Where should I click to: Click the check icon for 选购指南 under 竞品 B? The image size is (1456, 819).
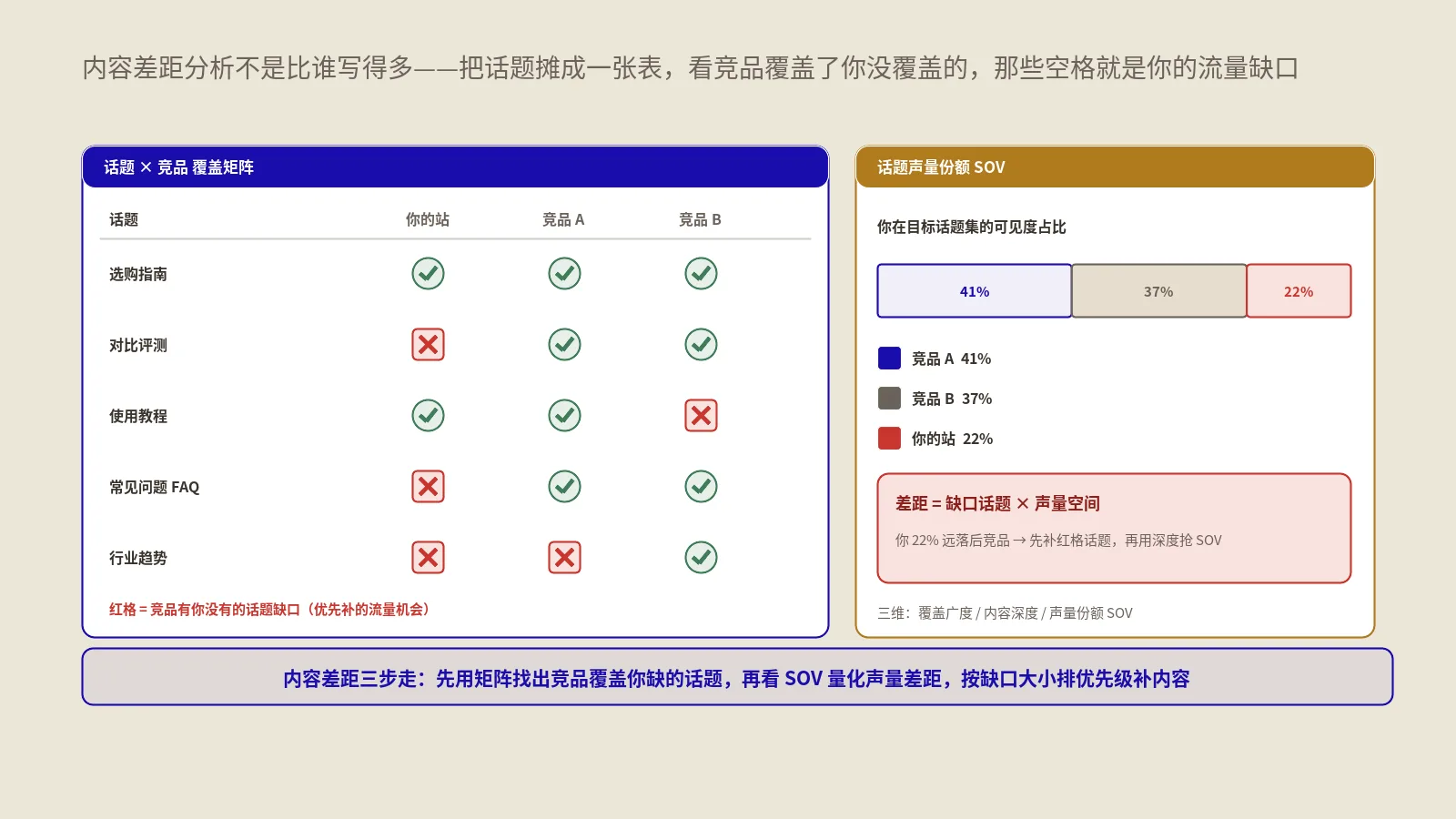coord(701,273)
